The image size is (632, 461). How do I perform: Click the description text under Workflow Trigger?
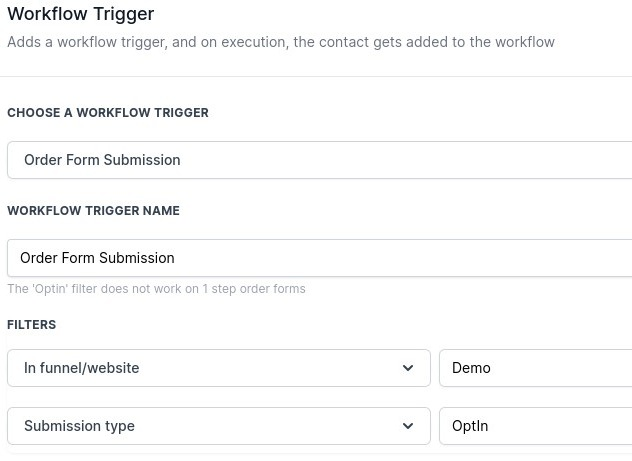tap(280, 42)
